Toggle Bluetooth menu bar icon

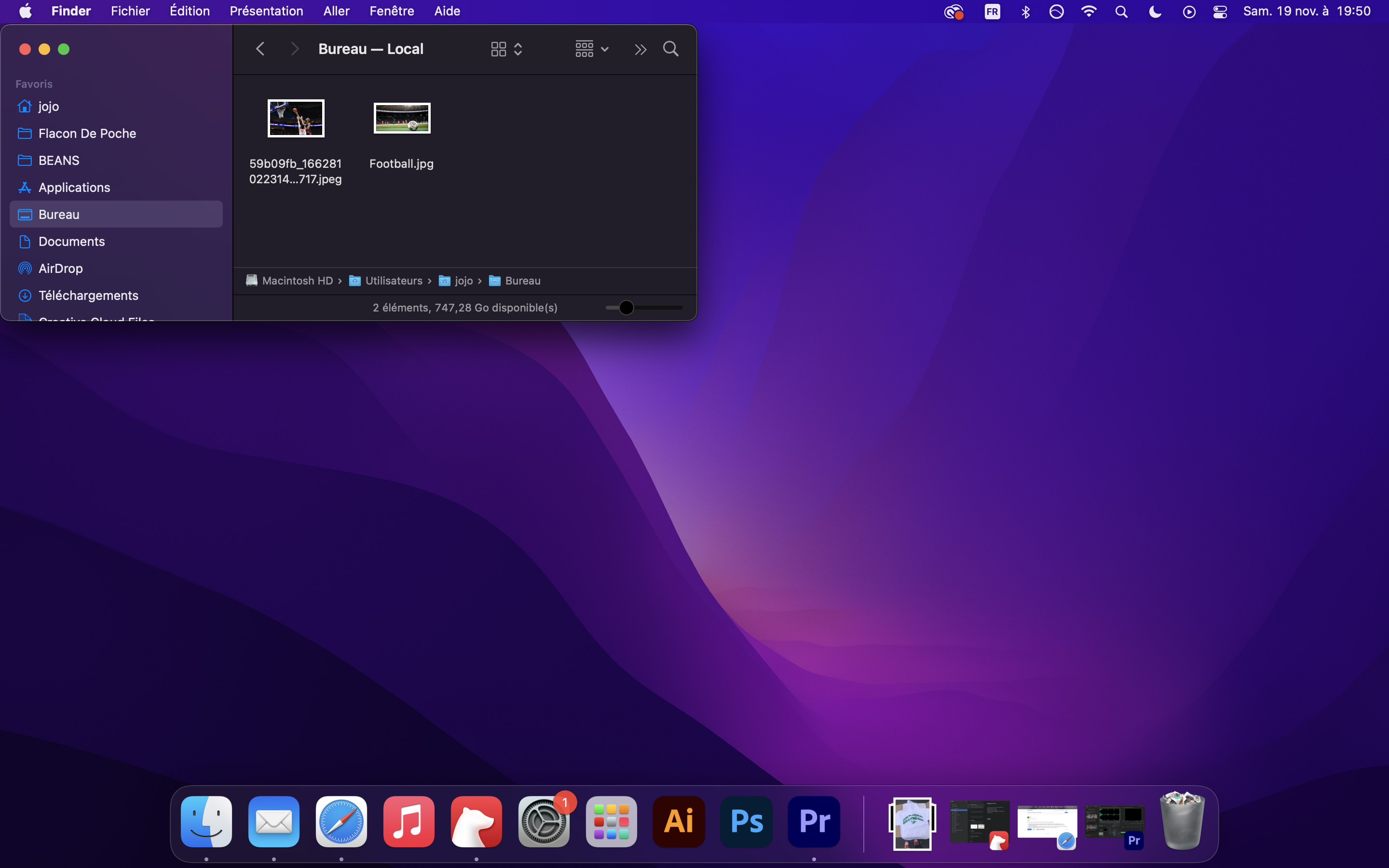click(1026, 12)
